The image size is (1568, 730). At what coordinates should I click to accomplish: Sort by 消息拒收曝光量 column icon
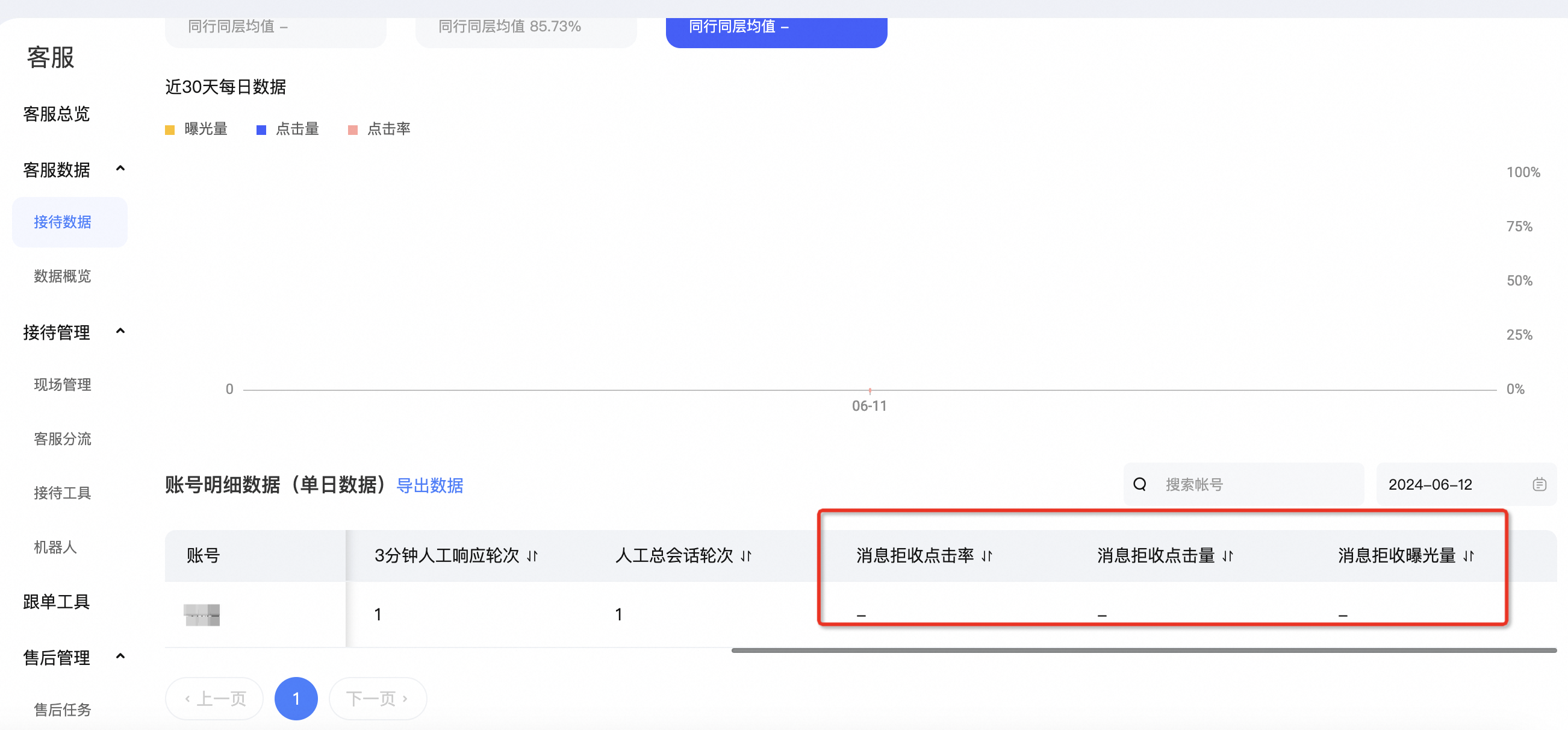pos(1469,556)
